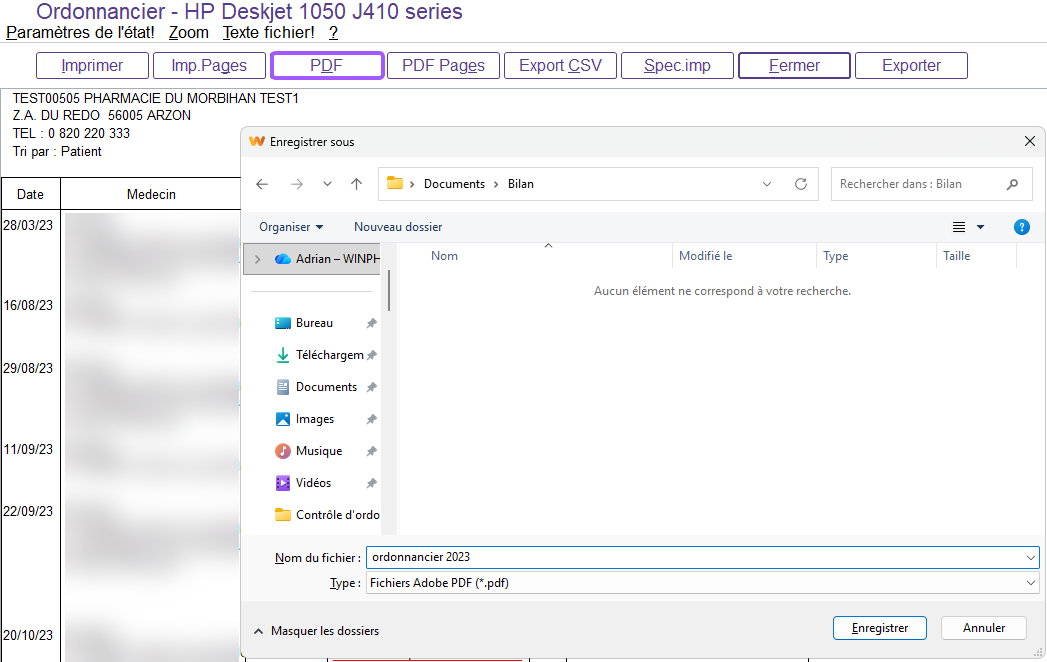Viewport: 1047px width, 662px height.
Task: Open the Organiser dropdown menu
Action: tap(290, 227)
